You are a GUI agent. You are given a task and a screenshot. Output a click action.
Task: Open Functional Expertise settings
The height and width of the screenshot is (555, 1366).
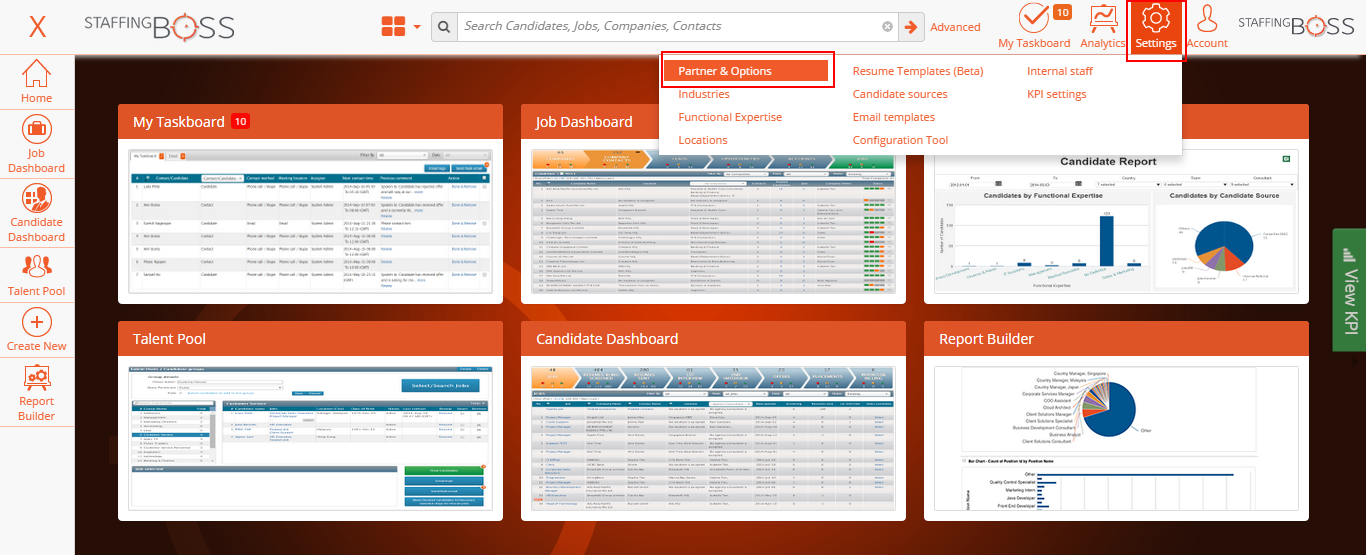[730, 117]
